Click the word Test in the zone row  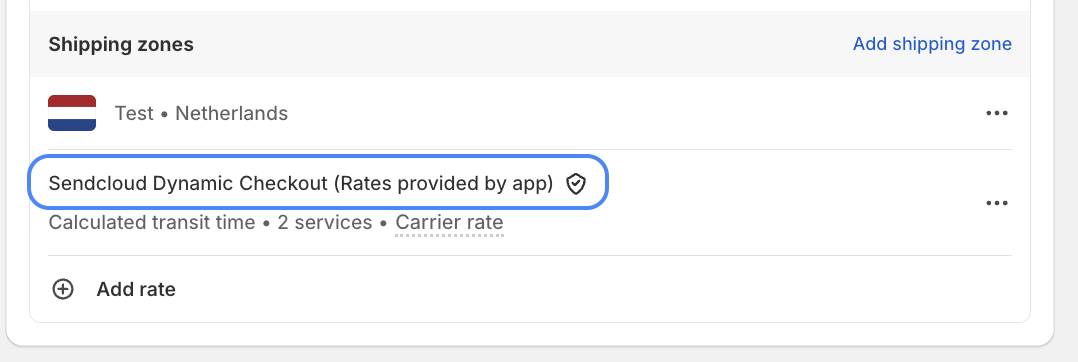click(x=134, y=113)
